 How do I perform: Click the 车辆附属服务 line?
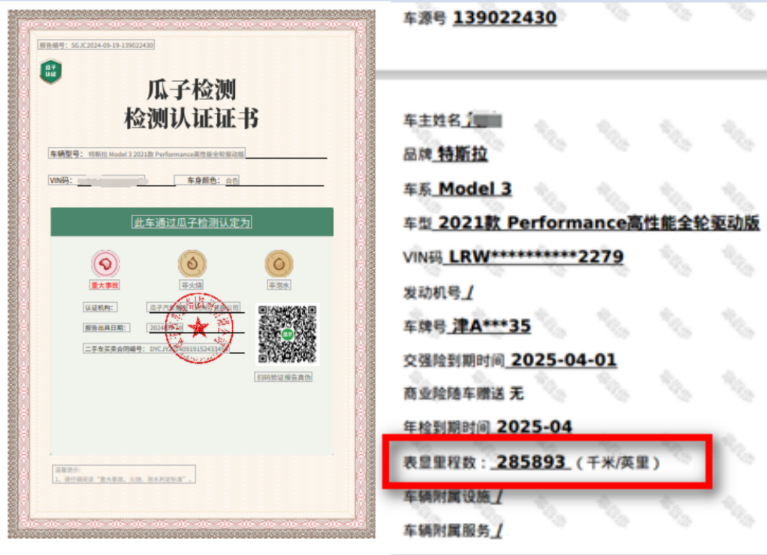pyautogui.click(x=452, y=531)
